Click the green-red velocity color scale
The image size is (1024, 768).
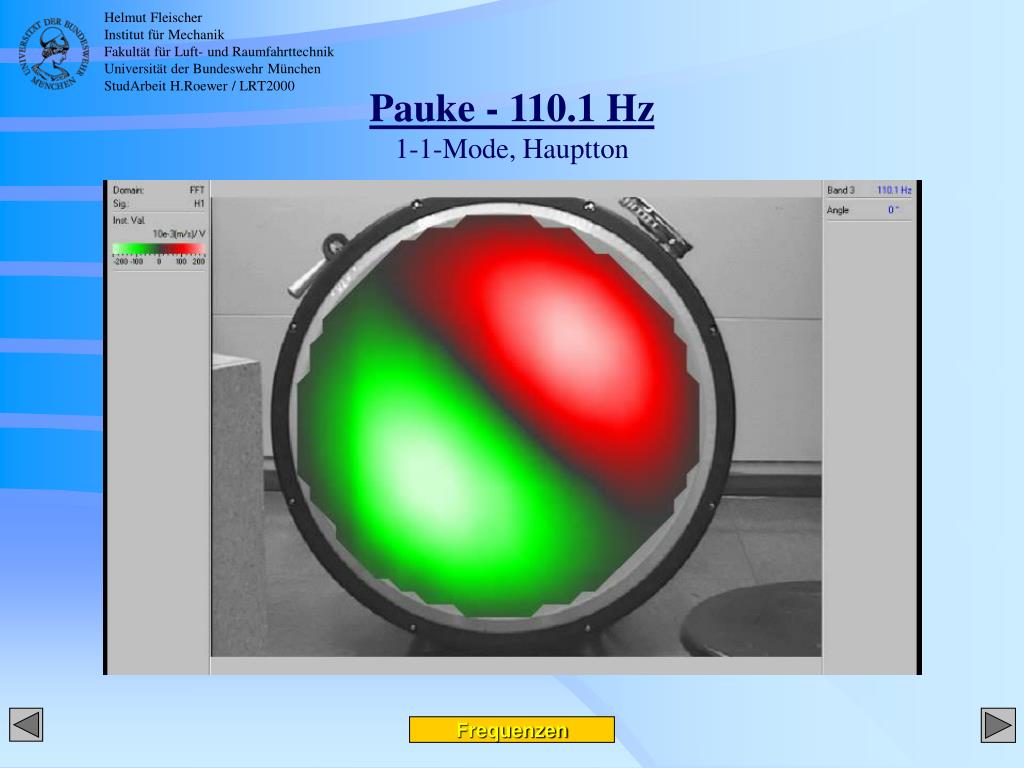click(x=159, y=249)
